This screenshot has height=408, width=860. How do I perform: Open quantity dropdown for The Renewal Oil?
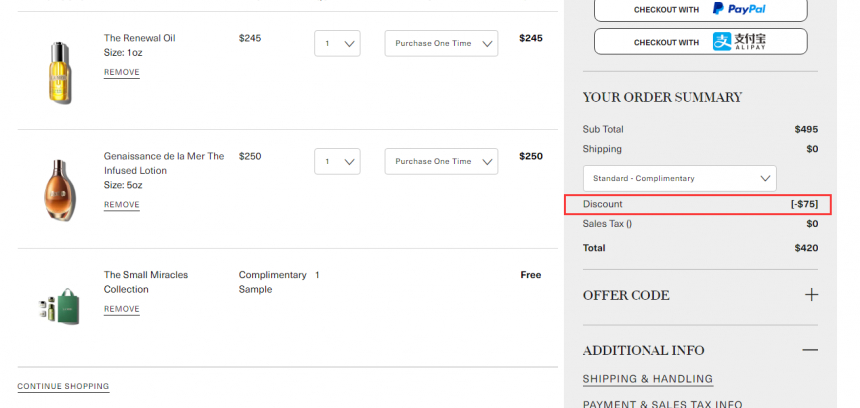(x=337, y=43)
